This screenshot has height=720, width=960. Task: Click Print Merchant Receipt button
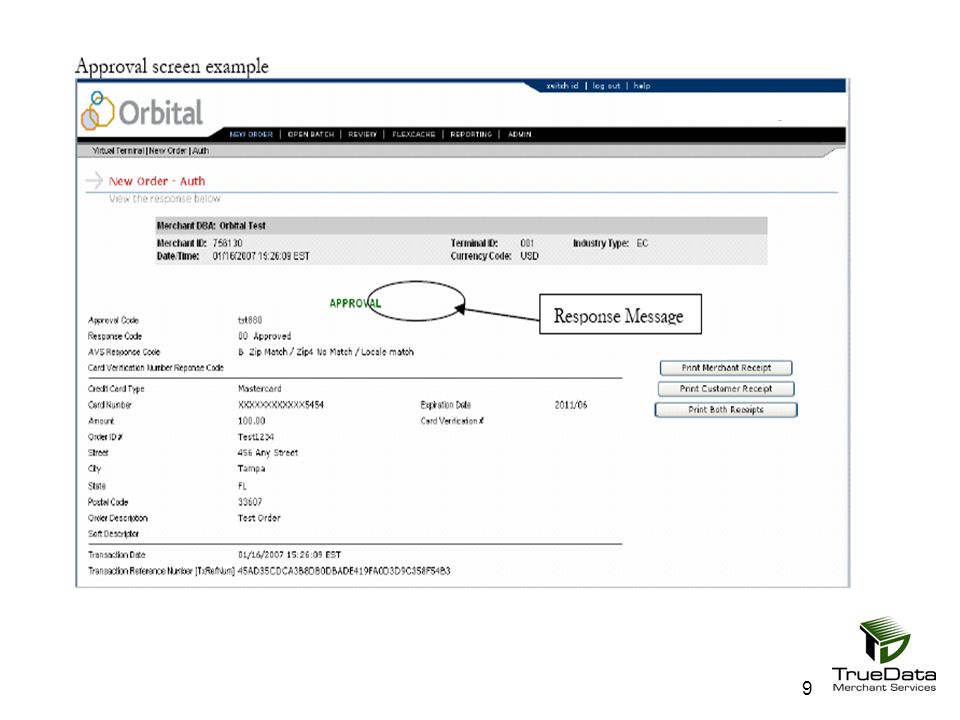pos(726,368)
